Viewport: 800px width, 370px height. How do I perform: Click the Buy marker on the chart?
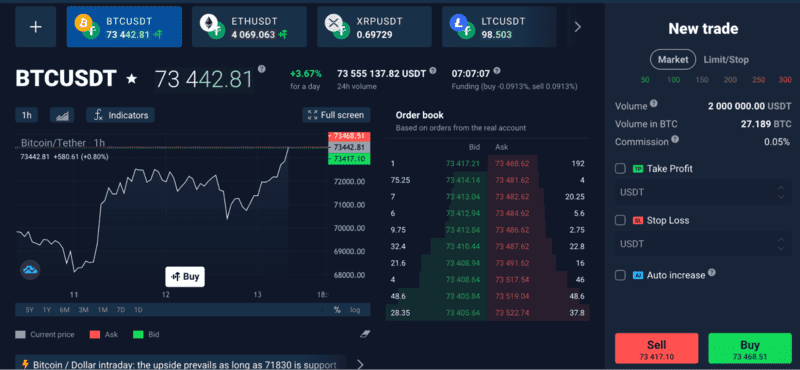click(185, 277)
